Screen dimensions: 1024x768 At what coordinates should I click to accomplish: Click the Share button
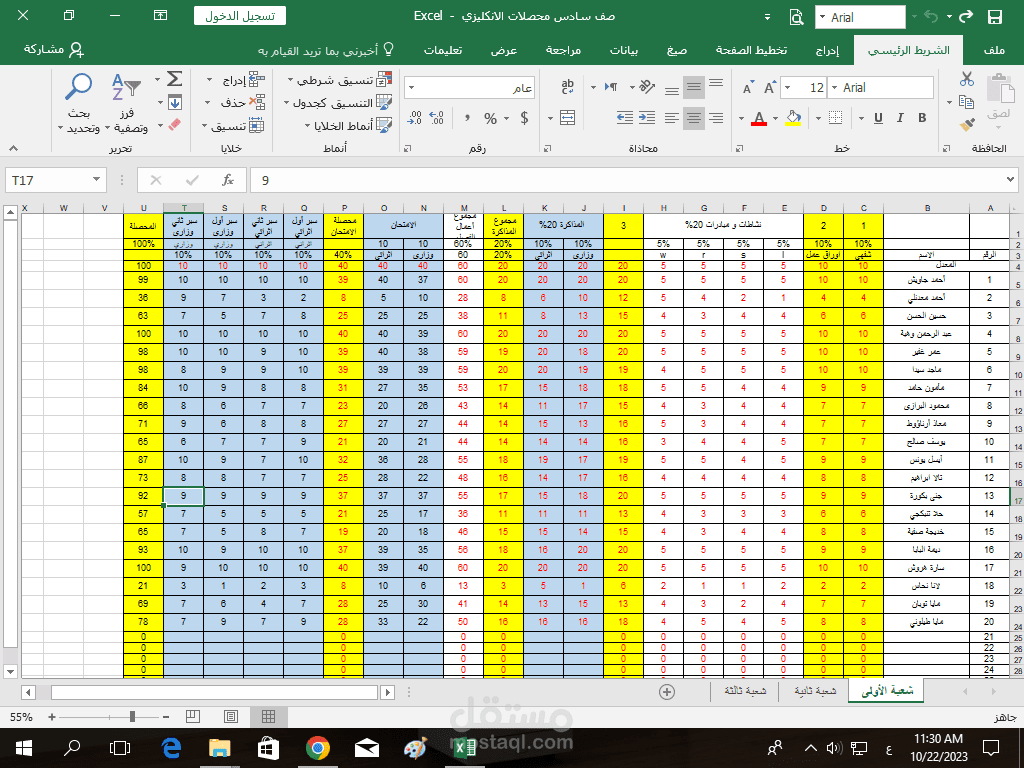(54, 50)
